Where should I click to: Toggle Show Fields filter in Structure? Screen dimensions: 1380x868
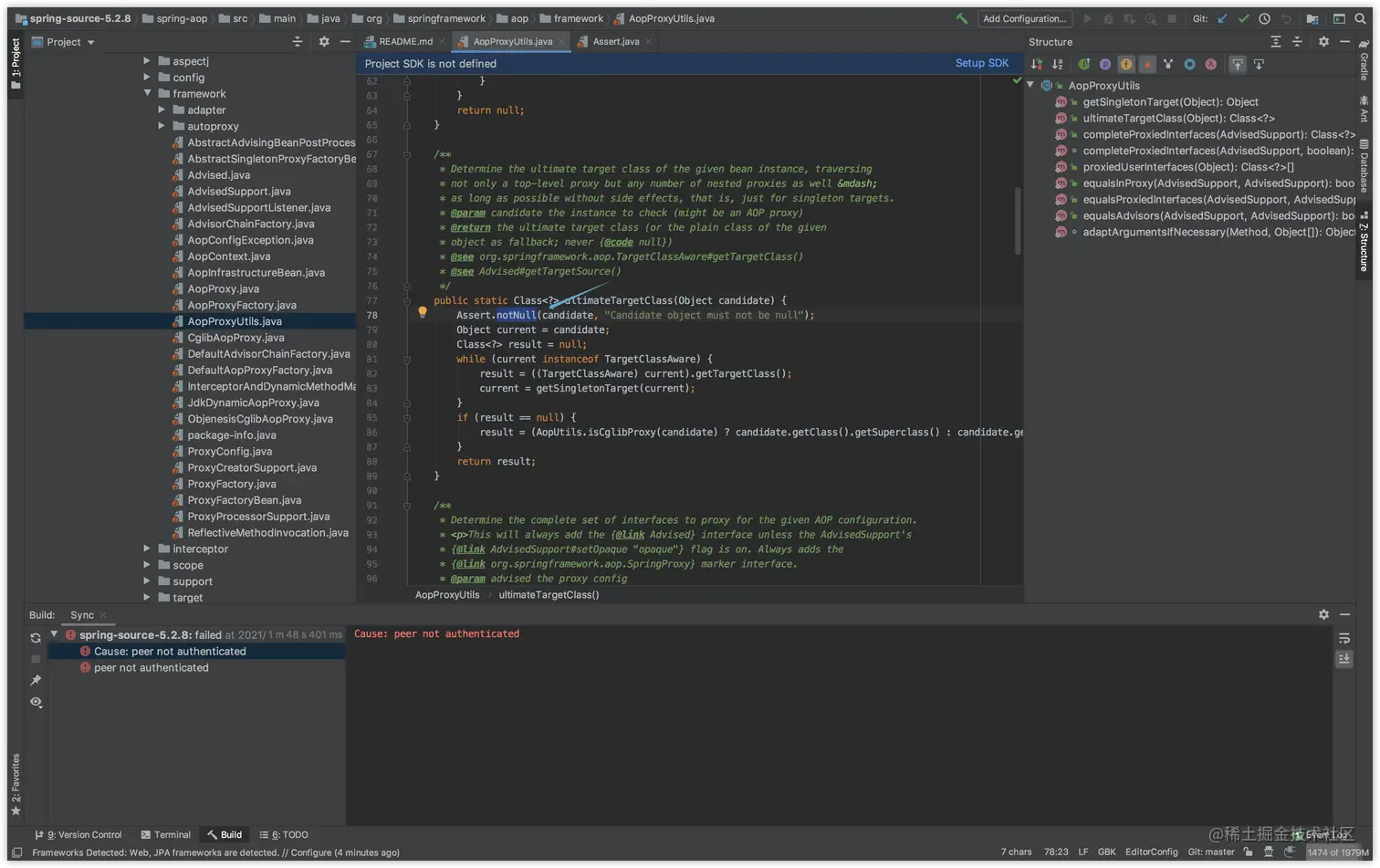(1126, 64)
